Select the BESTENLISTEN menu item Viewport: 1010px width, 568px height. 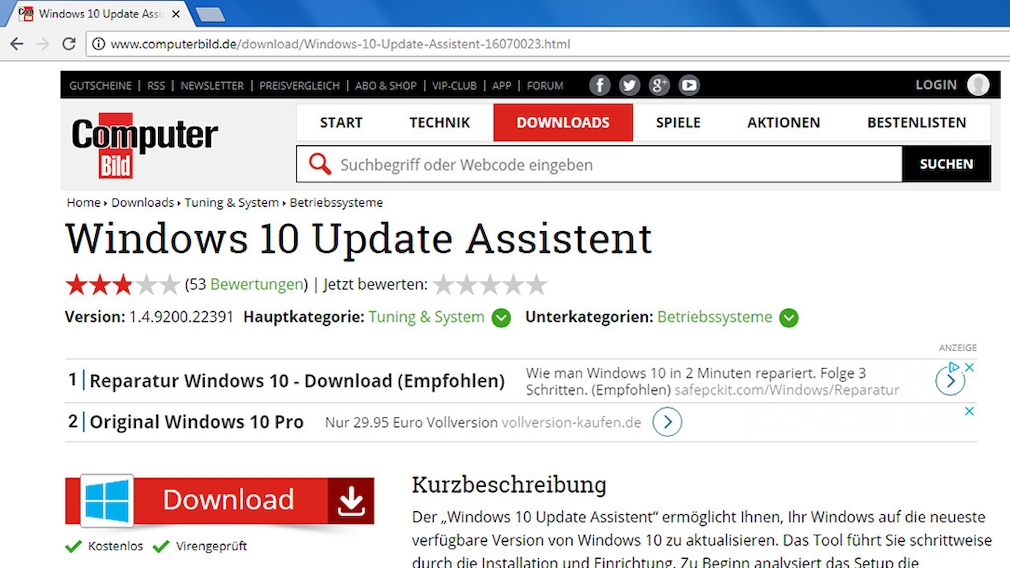tap(916, 123)
